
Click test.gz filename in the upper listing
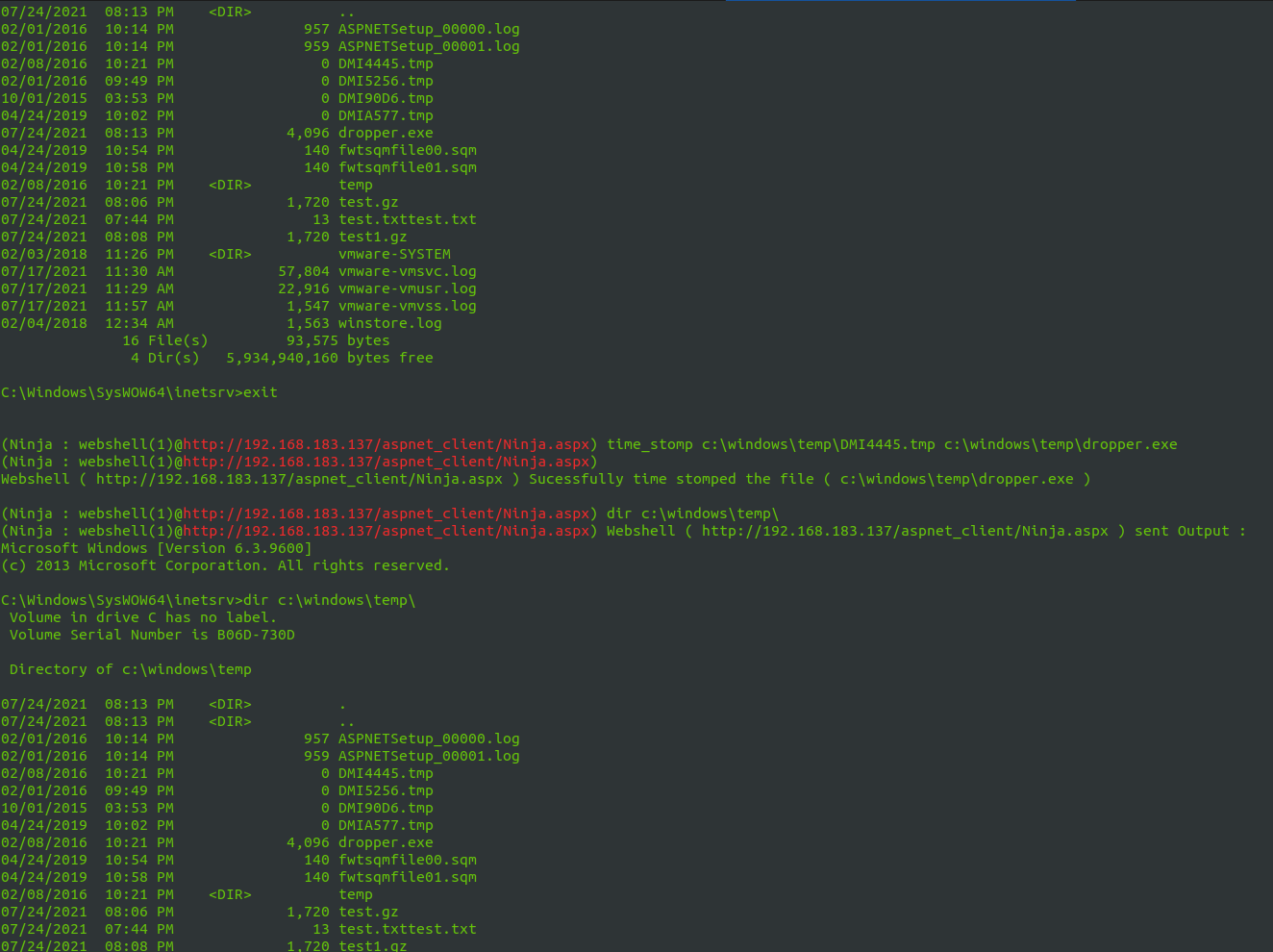click(x=368, y=202)
